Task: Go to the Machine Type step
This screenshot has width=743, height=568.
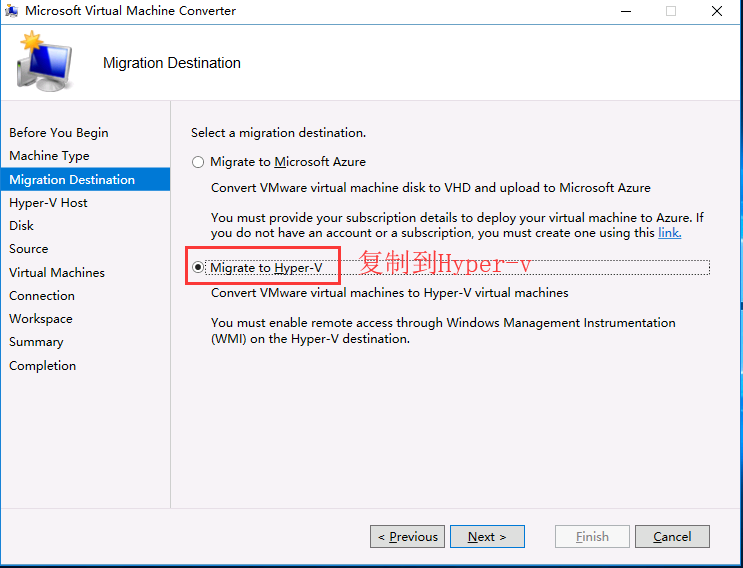Action: point(49,156)
